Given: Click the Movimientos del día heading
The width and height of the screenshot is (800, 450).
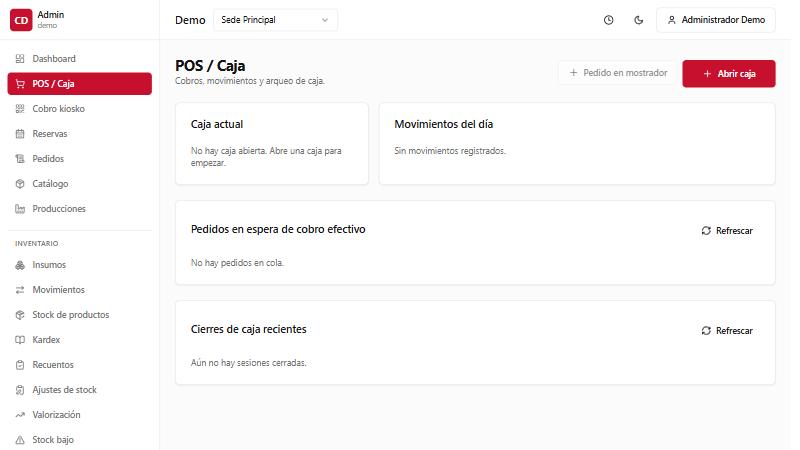Looking at the screenshot, I should tap(443, 124).
